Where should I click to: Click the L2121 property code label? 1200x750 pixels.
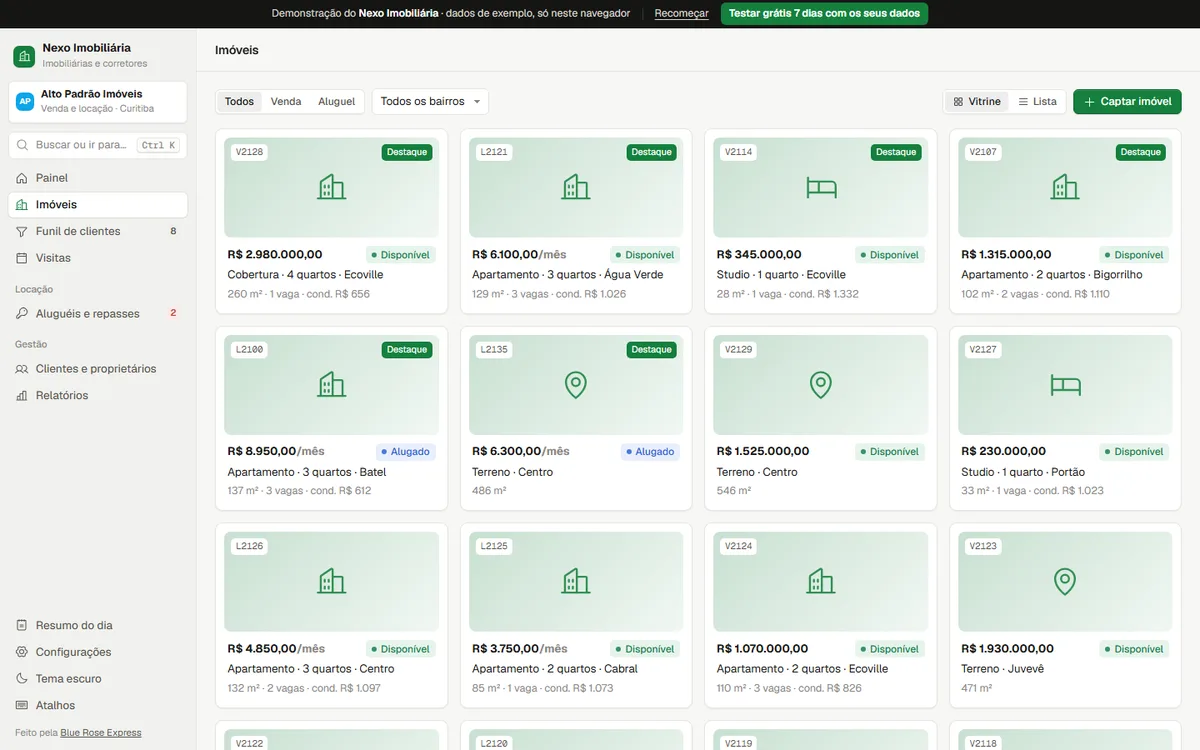(494, 152)
